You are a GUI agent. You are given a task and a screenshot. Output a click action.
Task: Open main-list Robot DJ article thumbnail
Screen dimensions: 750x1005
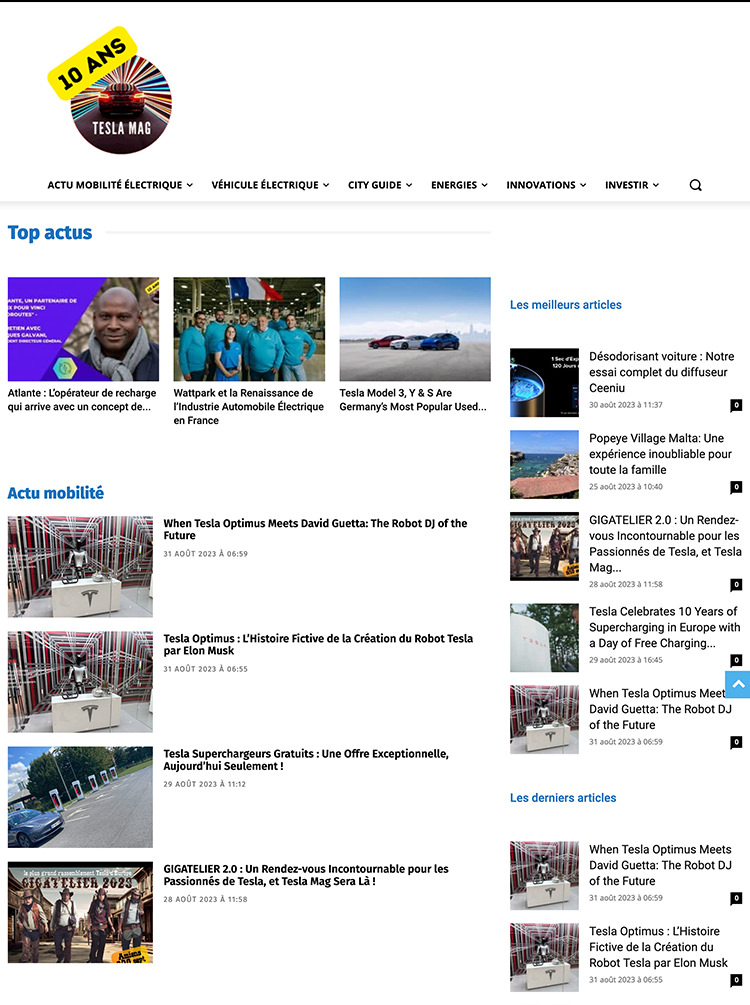[80, 567]
